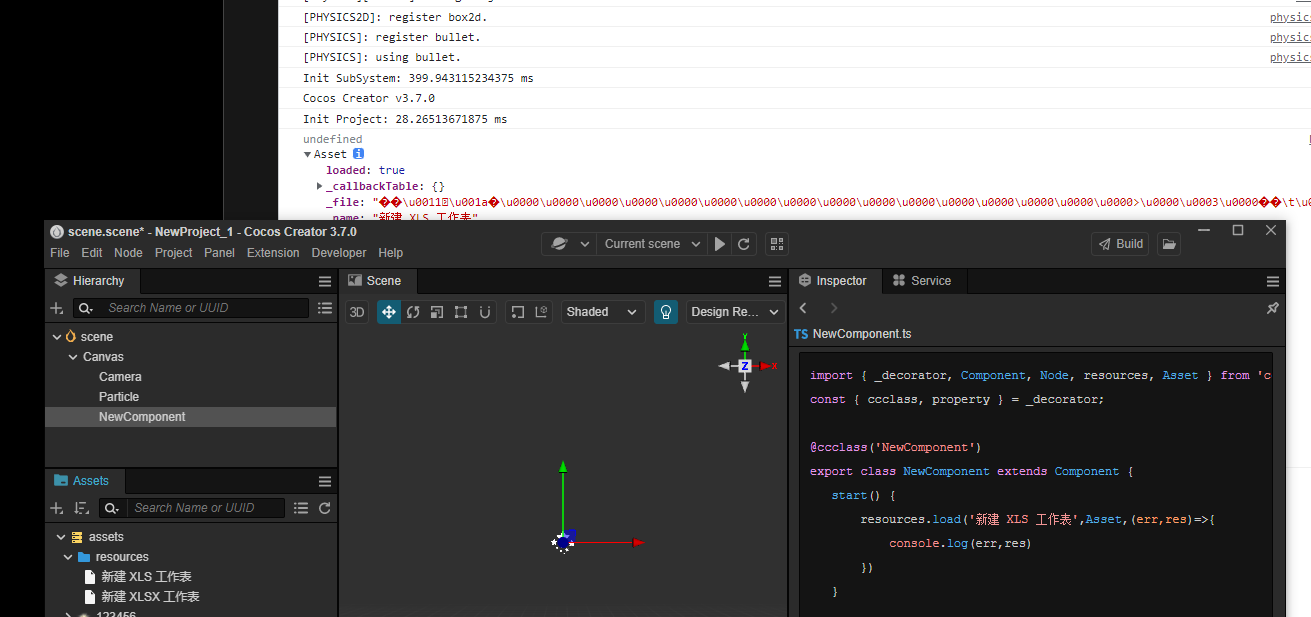1311x617 pixels.
Task: Focus the Assets search name field
Action: click(x=207, y=508)
